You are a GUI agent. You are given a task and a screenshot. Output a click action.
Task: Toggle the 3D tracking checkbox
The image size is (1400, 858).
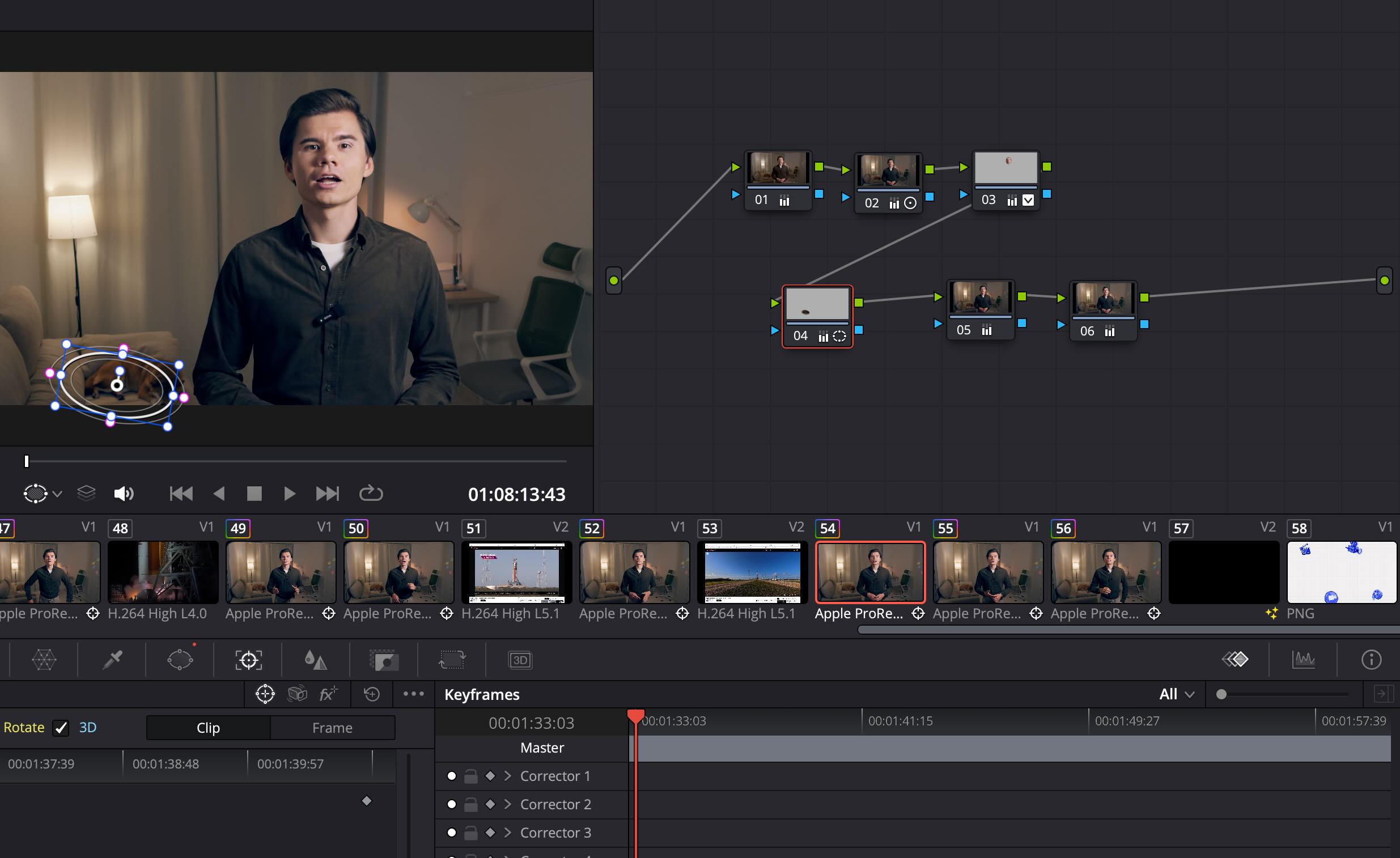click(61, 728)
